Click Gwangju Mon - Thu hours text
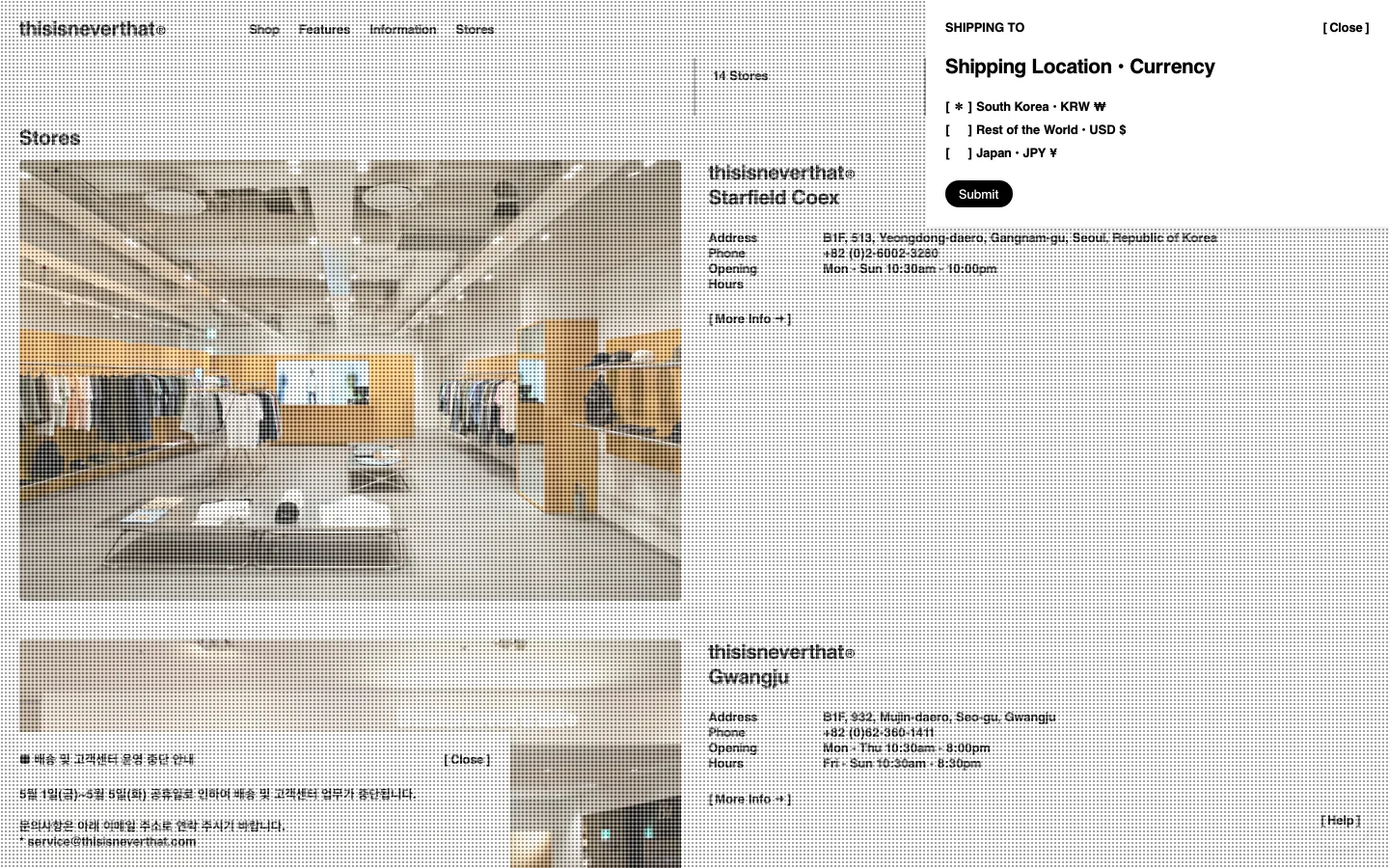Viewport: 1389px width, 868px height. tap(907, 748)
